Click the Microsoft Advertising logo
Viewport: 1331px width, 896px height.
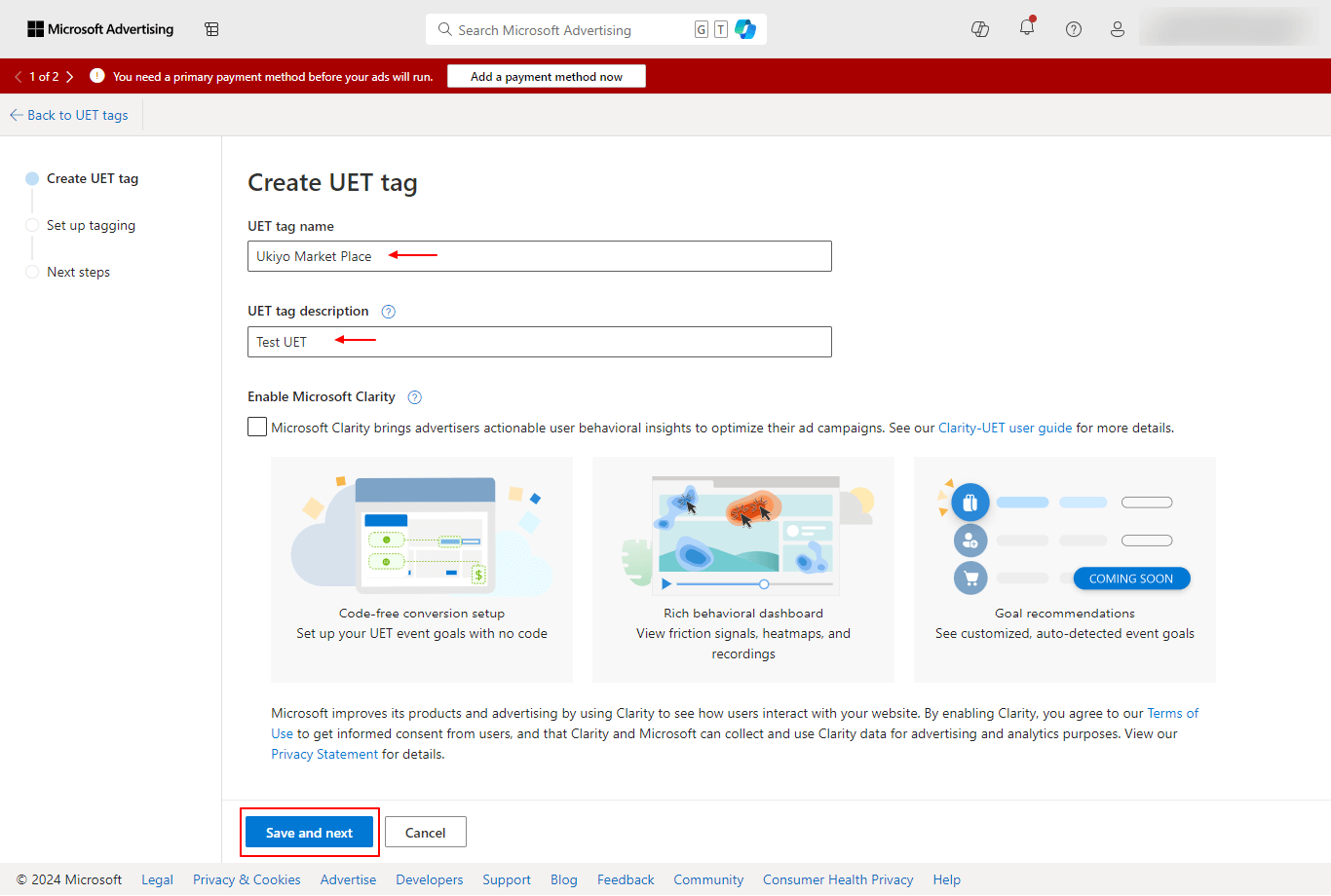100,29
